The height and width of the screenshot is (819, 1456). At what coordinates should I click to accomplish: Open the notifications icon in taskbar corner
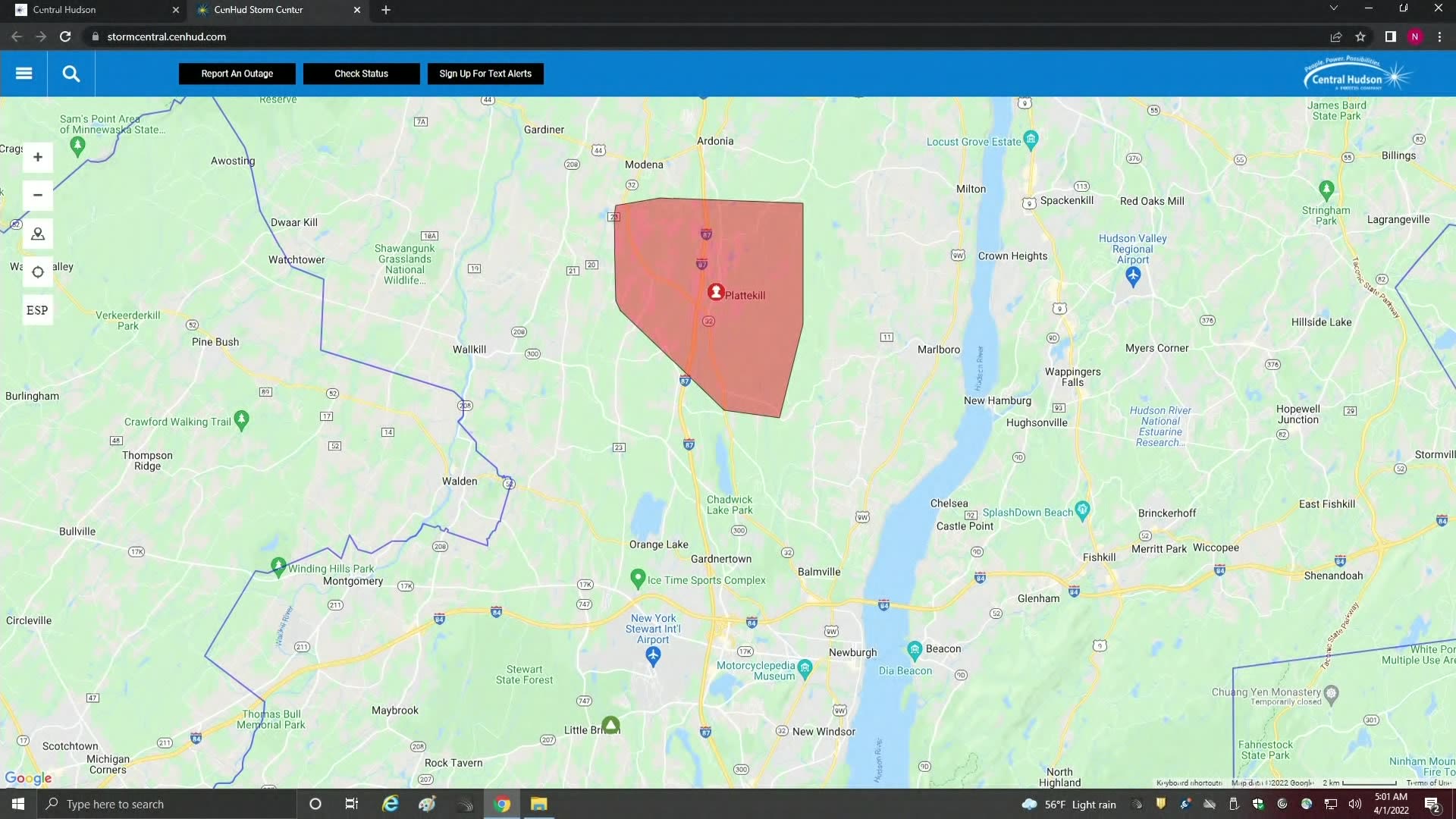pyautogui.click(x=1432, y=804)
